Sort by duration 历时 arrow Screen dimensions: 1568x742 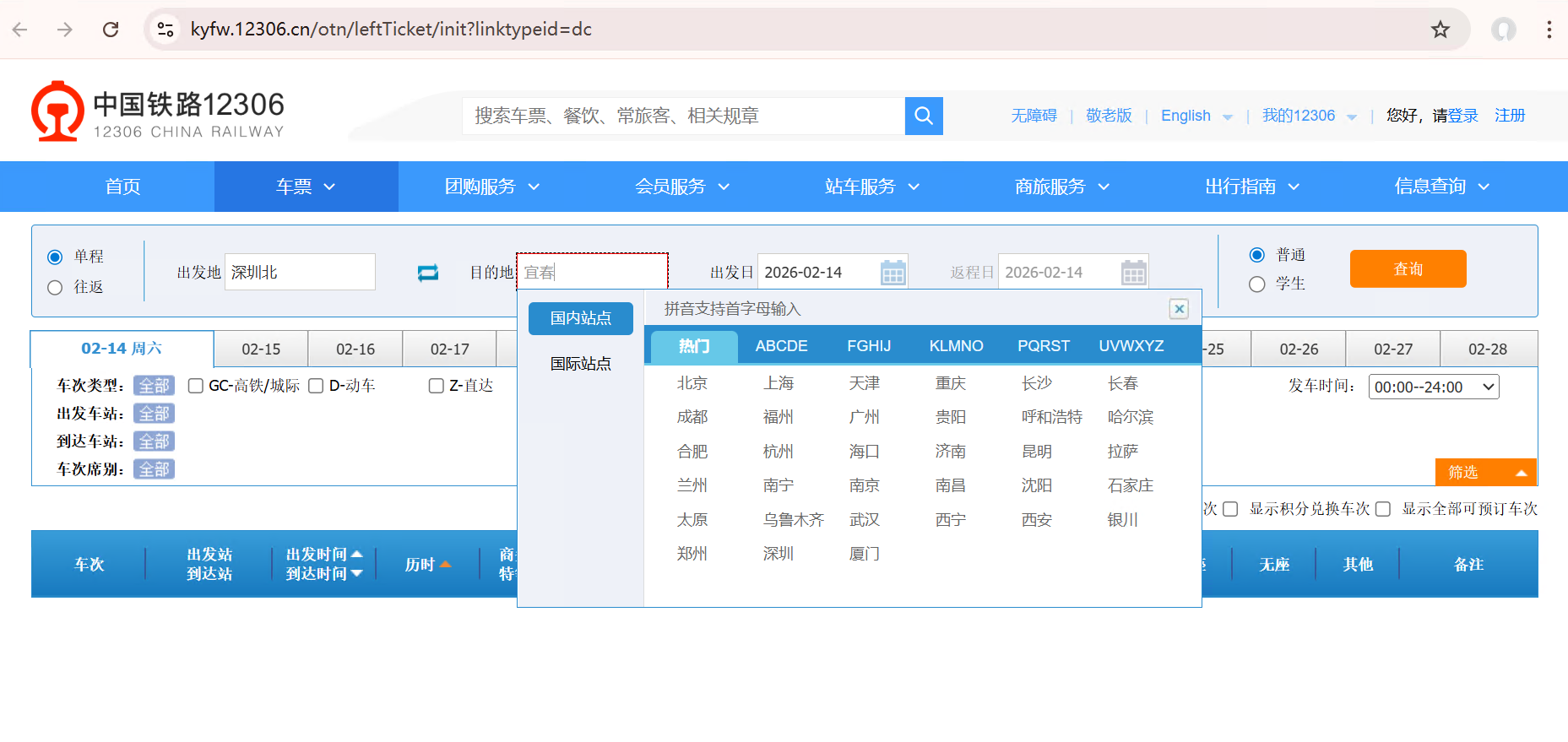pyautogui.click(x=445, y=564)
